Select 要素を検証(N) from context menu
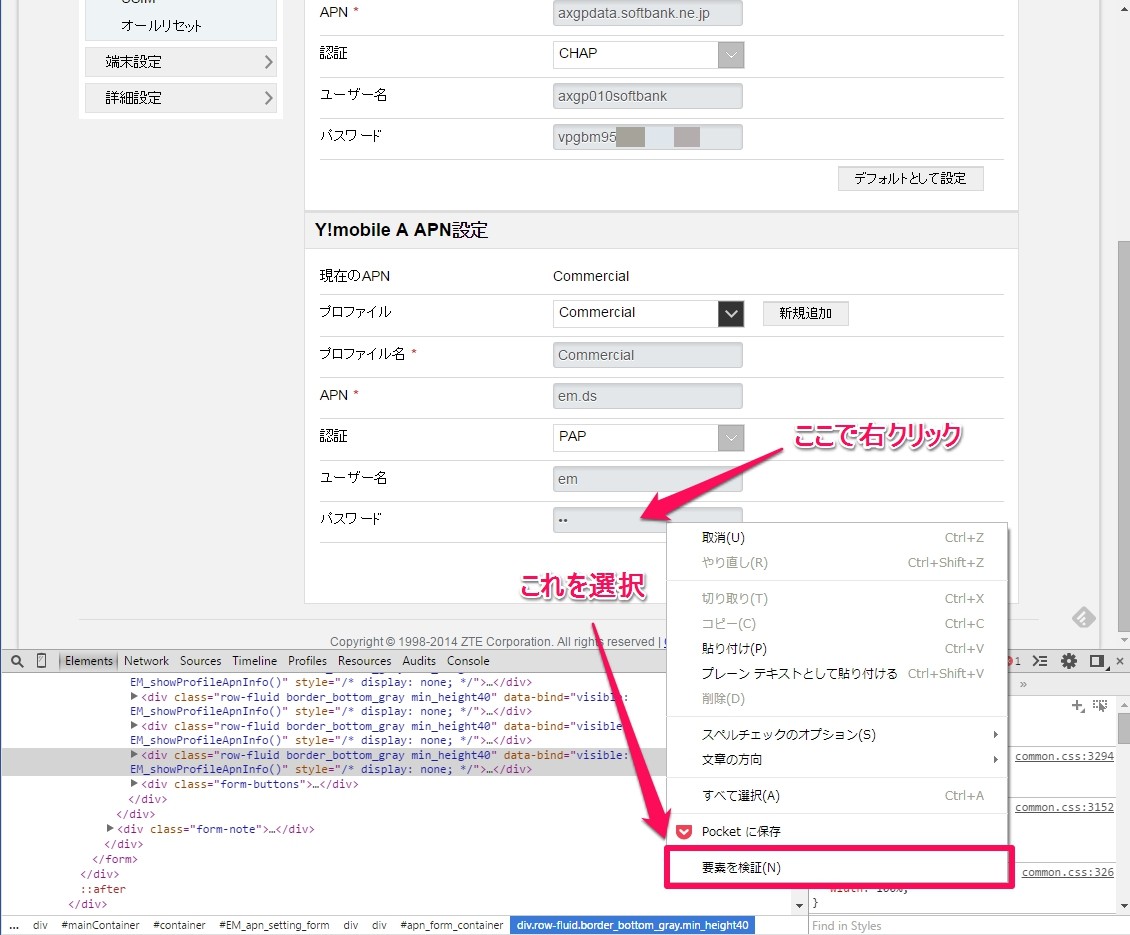Viewport: 1130px width, 935px height. (x=837, y=867)
